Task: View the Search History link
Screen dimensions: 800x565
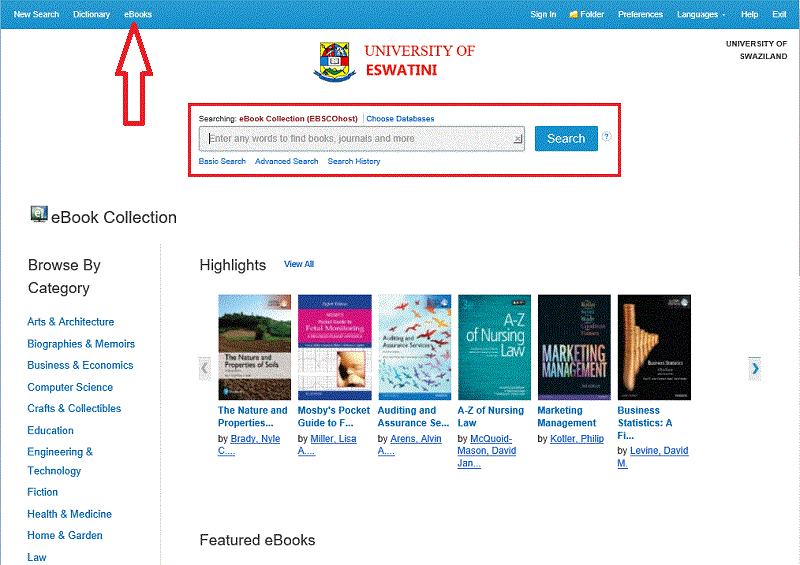Action: [x=354, y=161]
